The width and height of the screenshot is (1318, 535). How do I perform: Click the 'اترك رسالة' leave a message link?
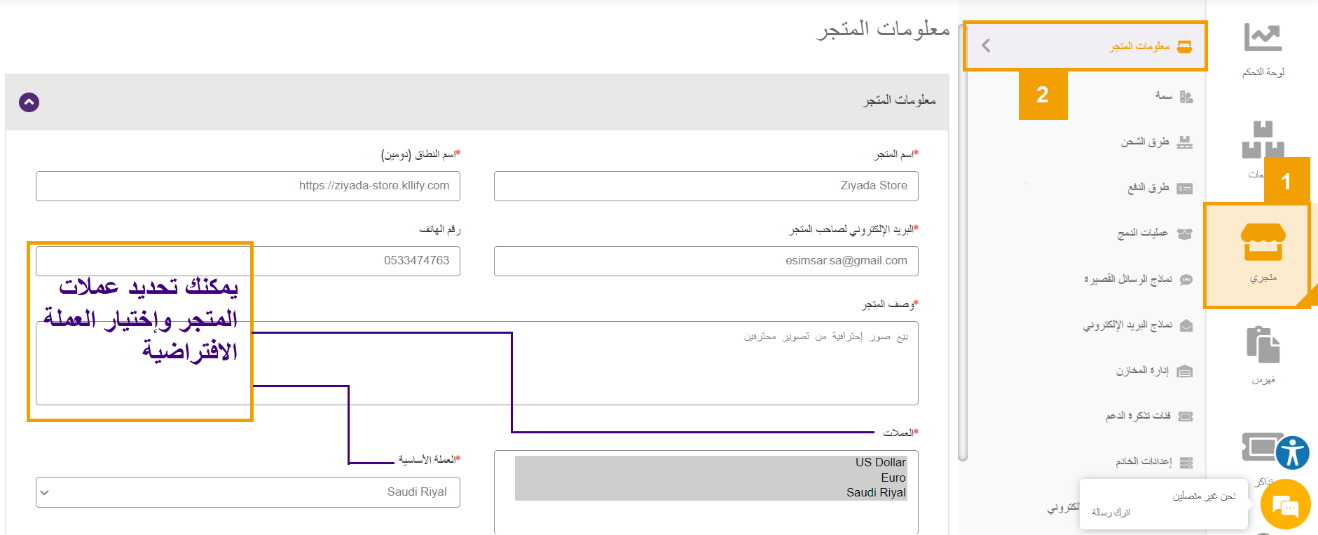click(x=1110, y=512)
